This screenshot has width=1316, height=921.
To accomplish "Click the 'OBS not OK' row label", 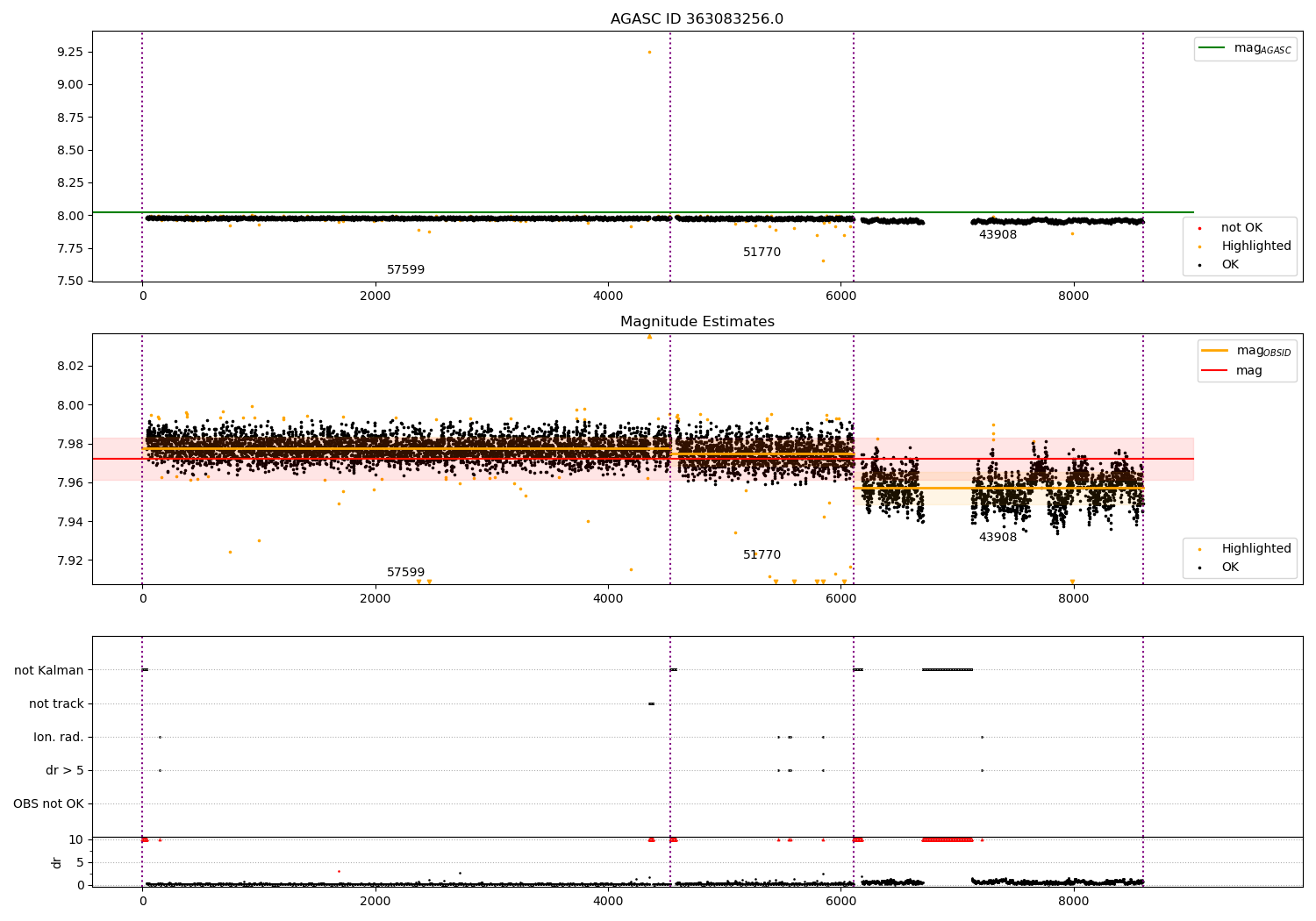I will 48,803.
